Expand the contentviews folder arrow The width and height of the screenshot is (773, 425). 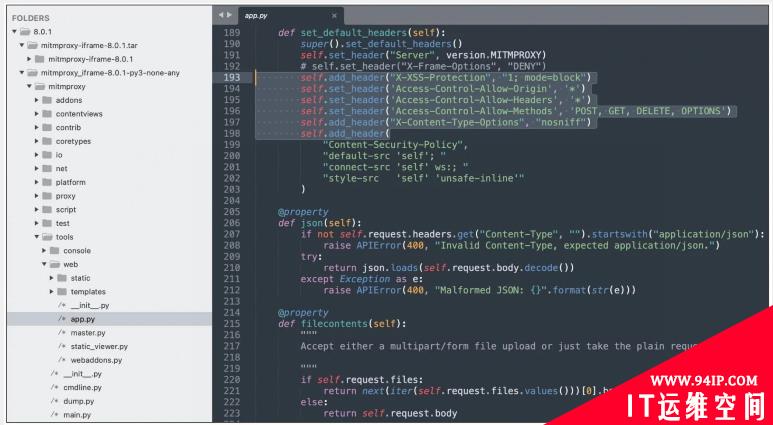point(36,113)
